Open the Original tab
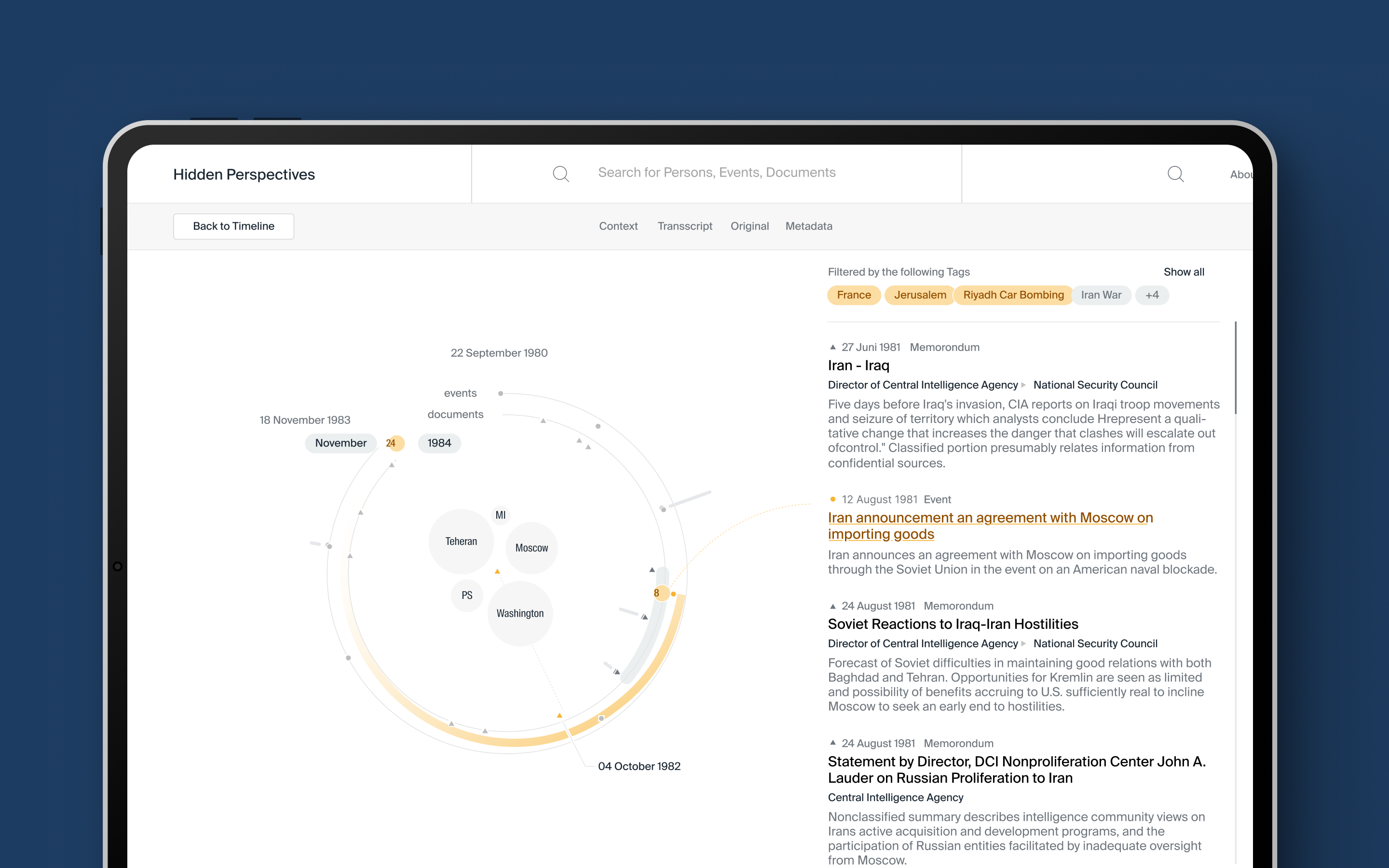The image size is (1389, 868). coord(749,226)
